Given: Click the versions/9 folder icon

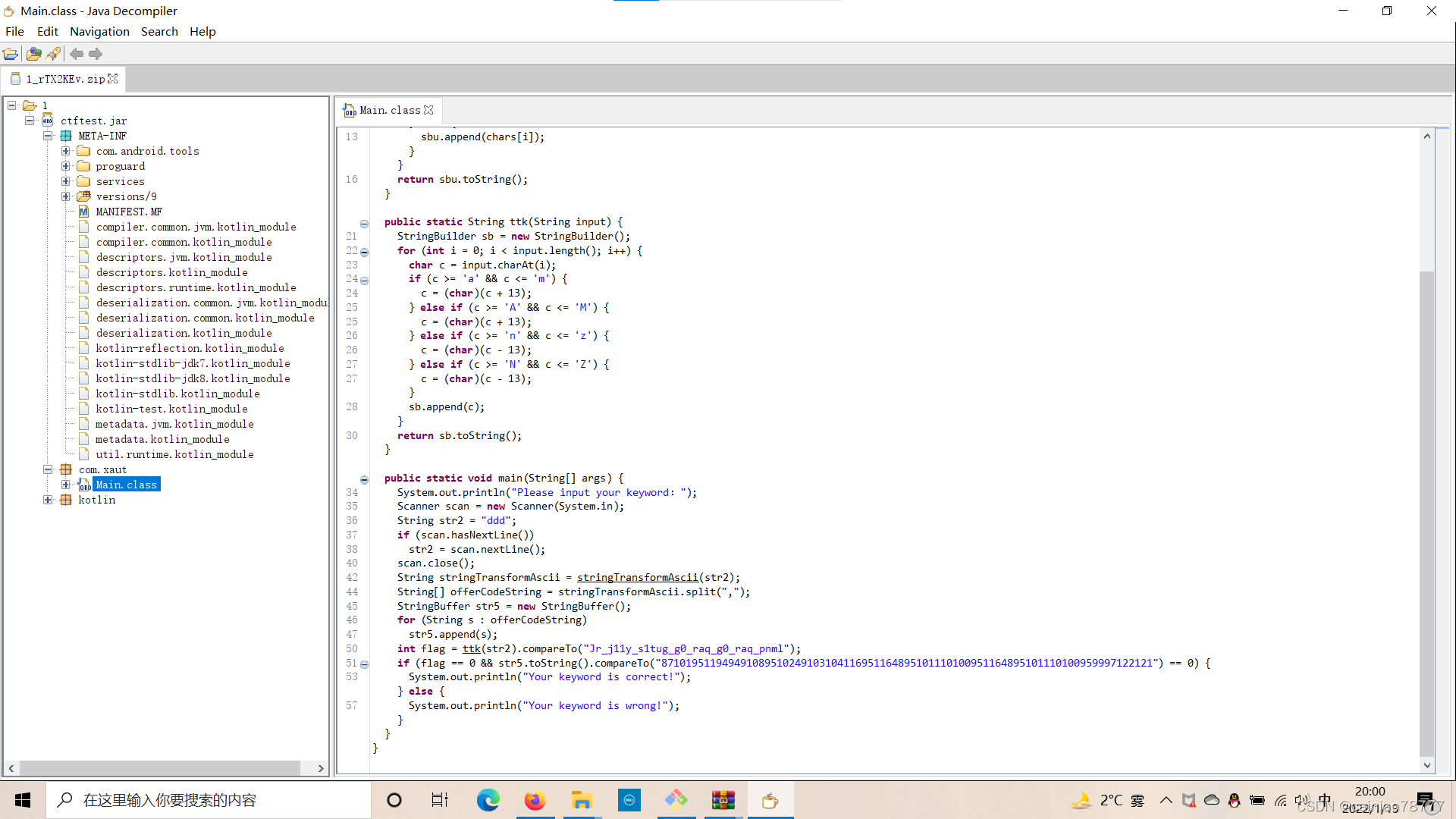Looking at the screenshot, I should [x=84, y=196].
